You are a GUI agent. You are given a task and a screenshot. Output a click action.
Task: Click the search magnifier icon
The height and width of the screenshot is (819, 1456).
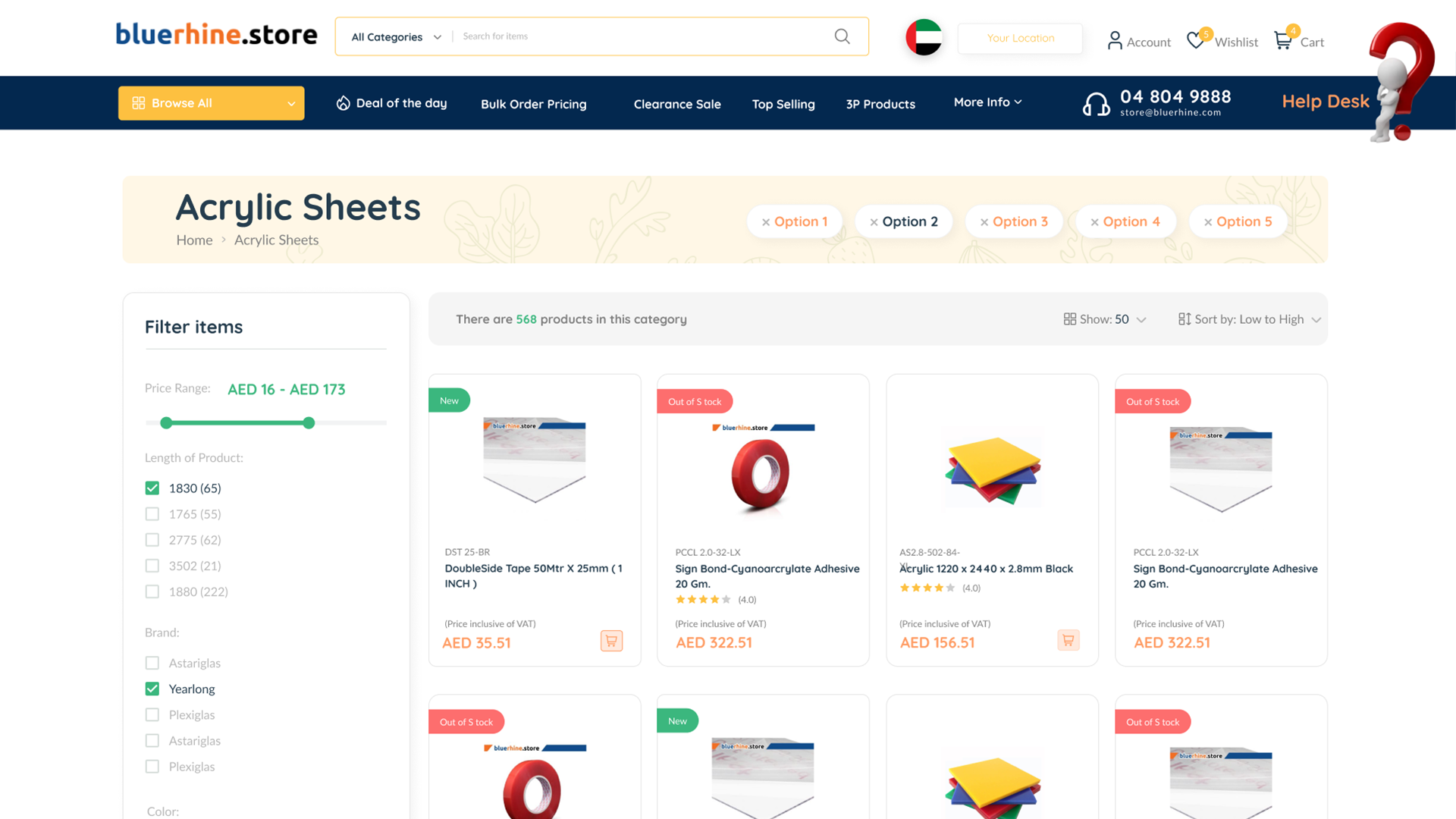[x=842, y=36]
